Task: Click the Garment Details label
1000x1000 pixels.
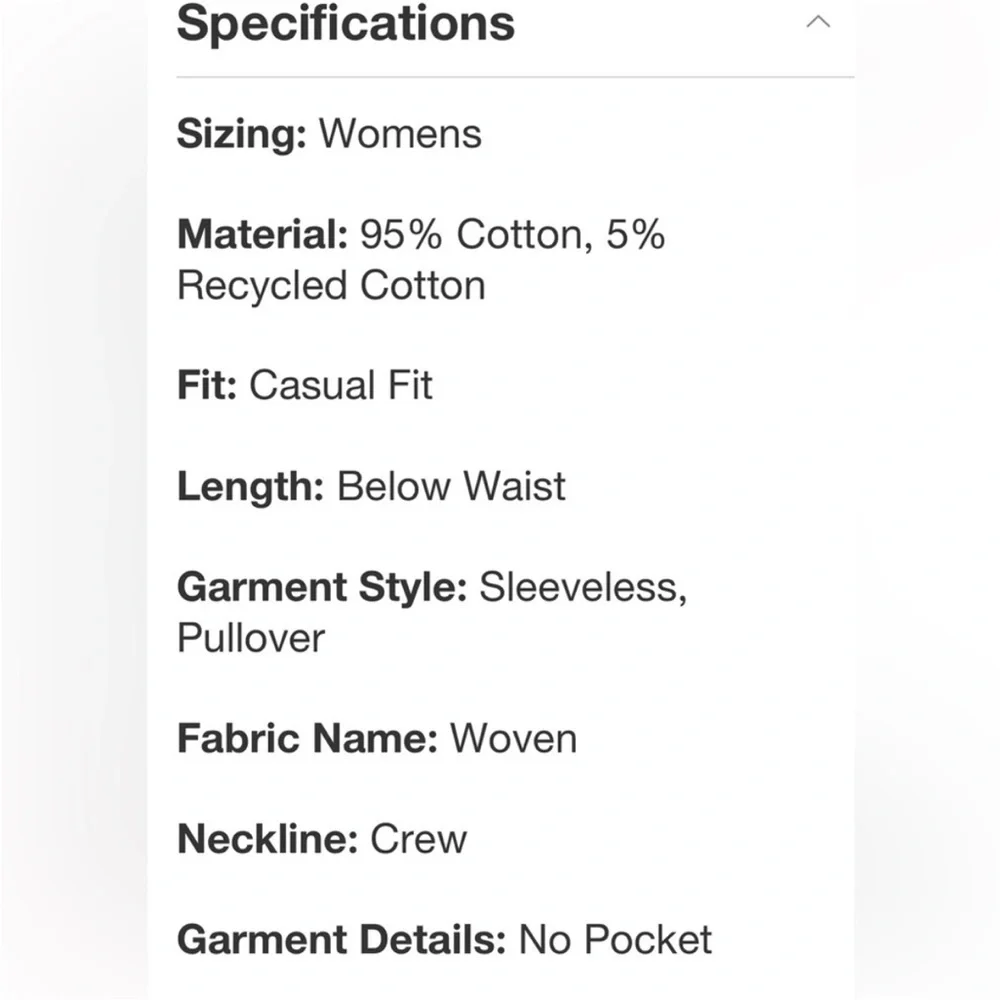Action: pyautogui.click(x=341, y=939)
